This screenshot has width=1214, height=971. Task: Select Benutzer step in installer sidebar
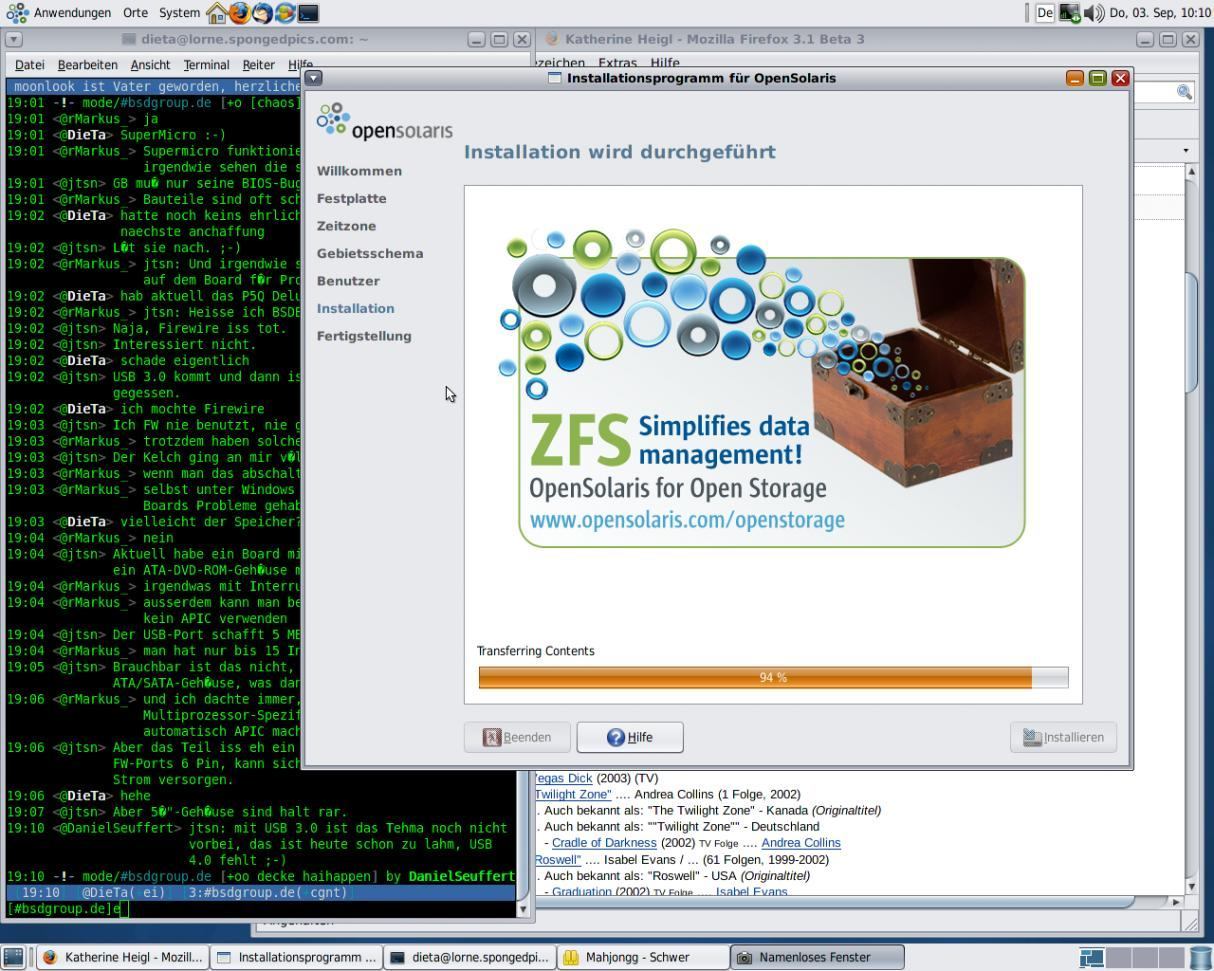pos(348,281)
